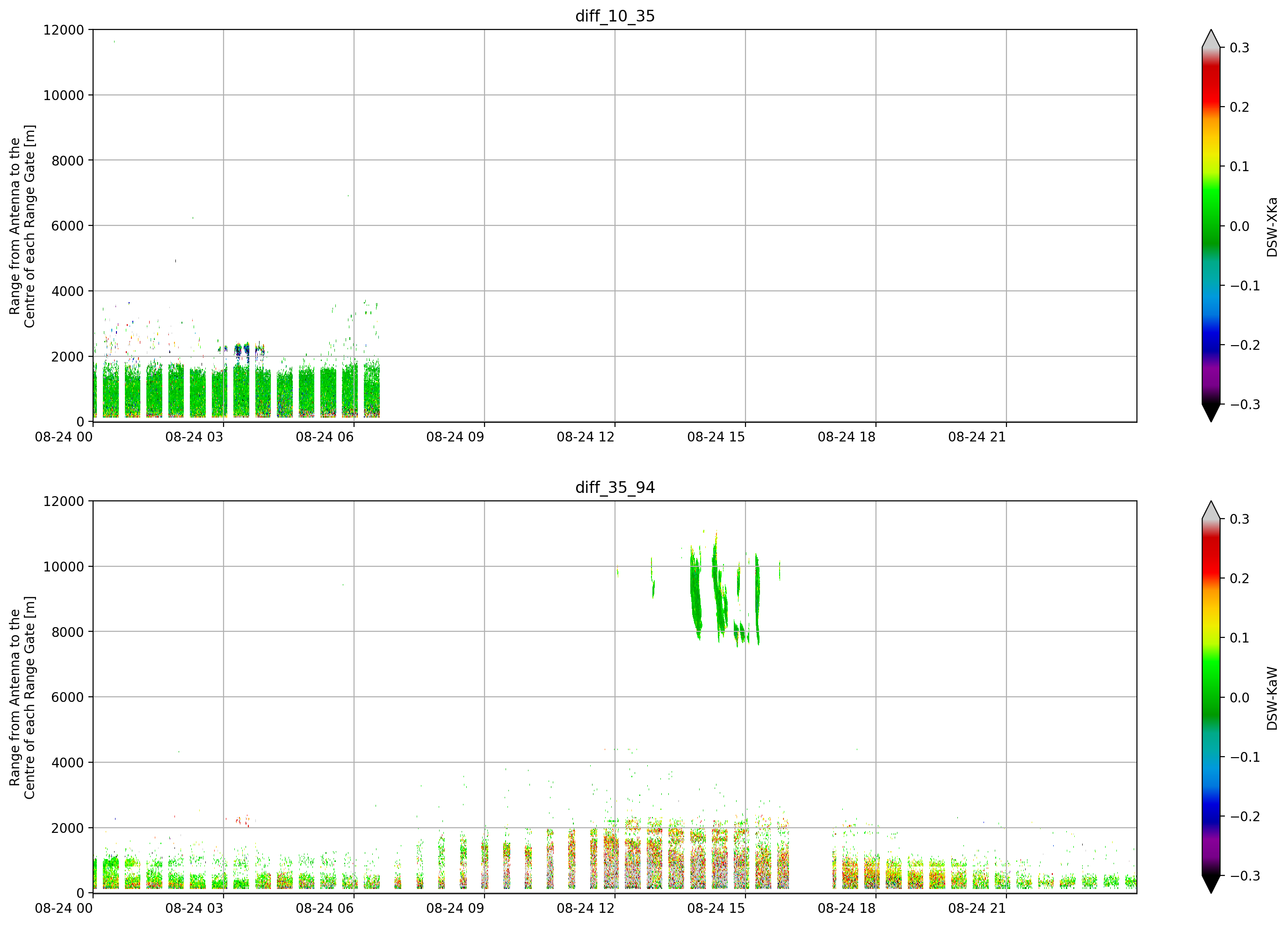Select y-axis range label of diff_35_94 plot

(22, 697)
